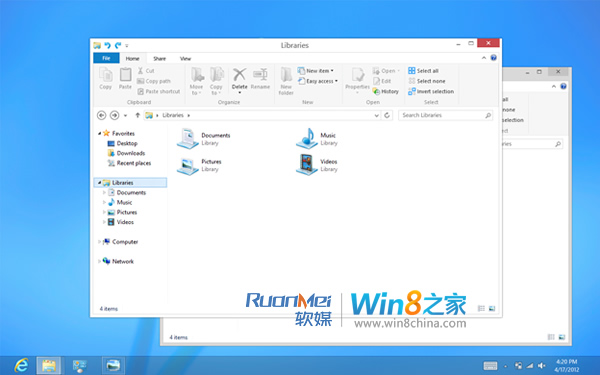
Task: Collapse the ribbon using the chevron
Action: pos(484,58)
